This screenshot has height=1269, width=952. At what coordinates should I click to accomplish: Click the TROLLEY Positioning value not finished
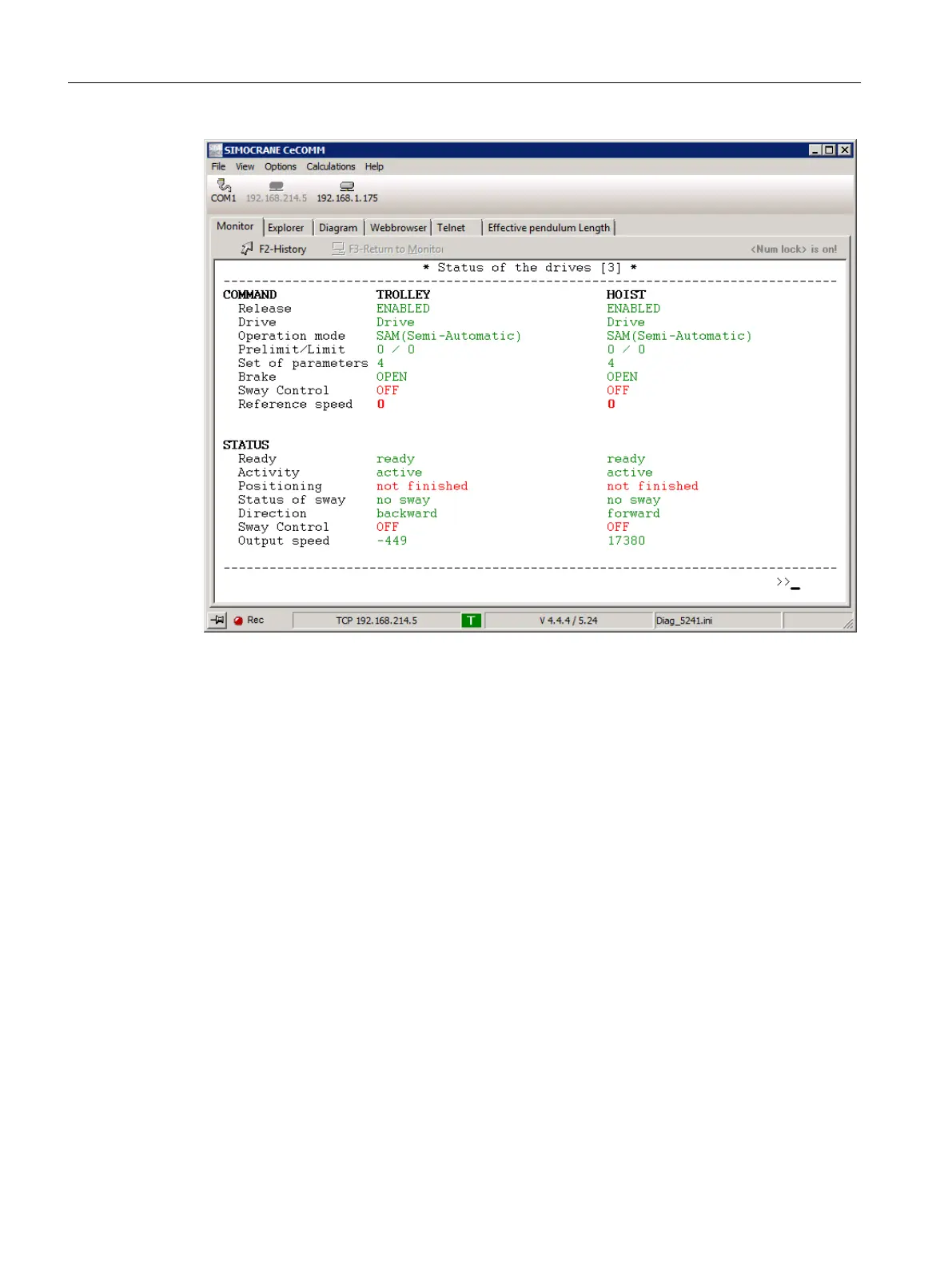pyautogui.click(x=422, y=486)
